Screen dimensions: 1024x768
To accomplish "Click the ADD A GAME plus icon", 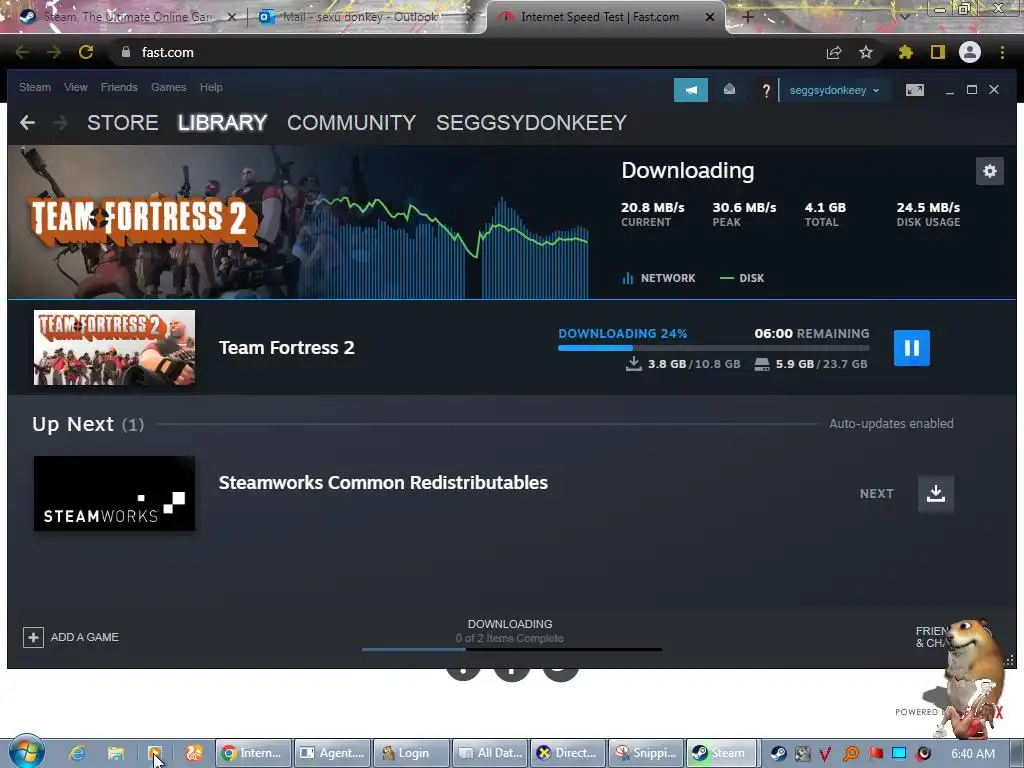I will point(33,637).
